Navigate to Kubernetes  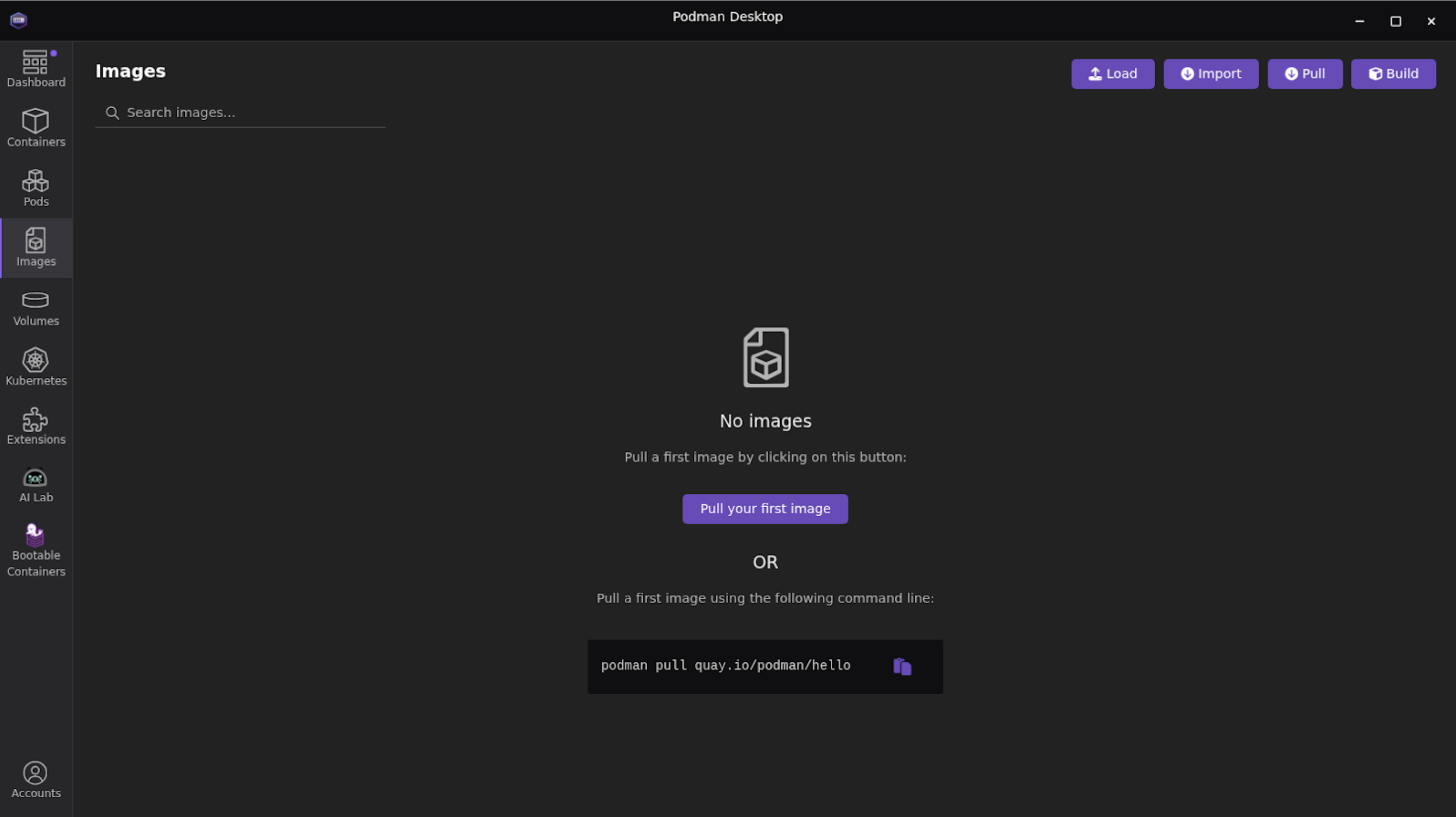coord(35,367)
